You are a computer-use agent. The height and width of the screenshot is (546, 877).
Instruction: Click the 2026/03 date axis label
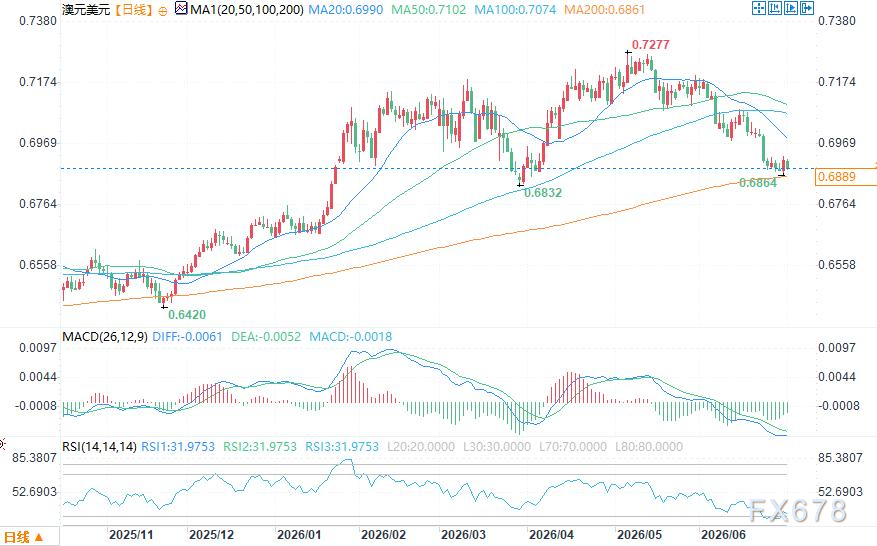tap(464, 535)
